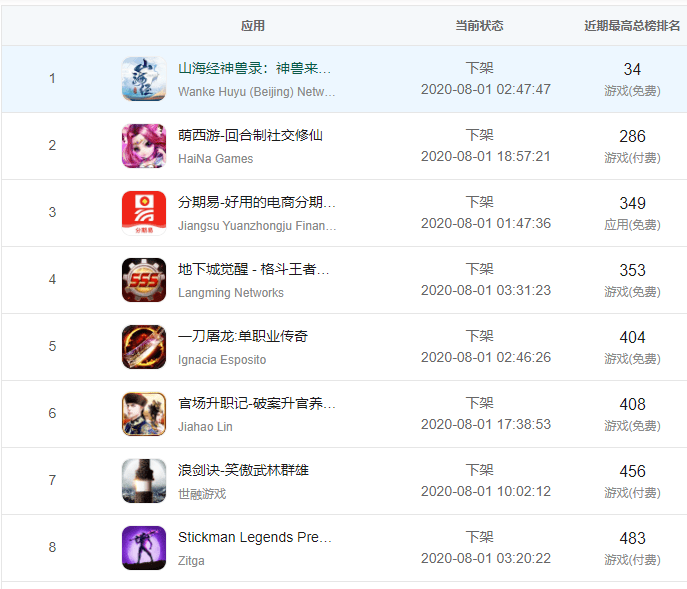Click the 萌西游 pink-haired character icon
Image resolution: width=687 pixels, height=589 pixels.
click(143, 146)
